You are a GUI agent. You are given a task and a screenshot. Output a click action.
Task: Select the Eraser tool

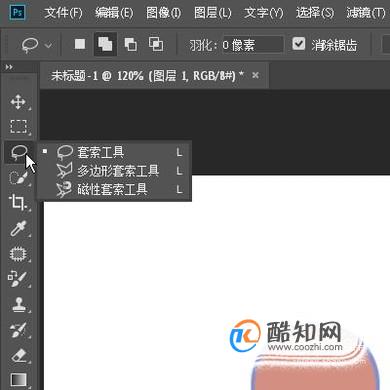click(x=19, y=355)
